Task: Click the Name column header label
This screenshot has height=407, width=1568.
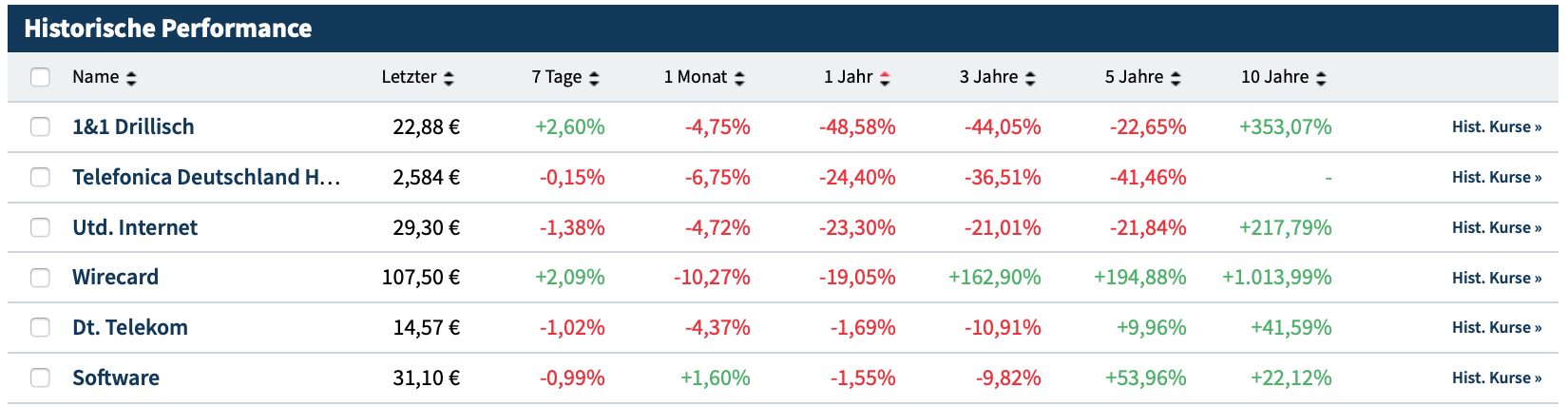Action: point(95,77)
